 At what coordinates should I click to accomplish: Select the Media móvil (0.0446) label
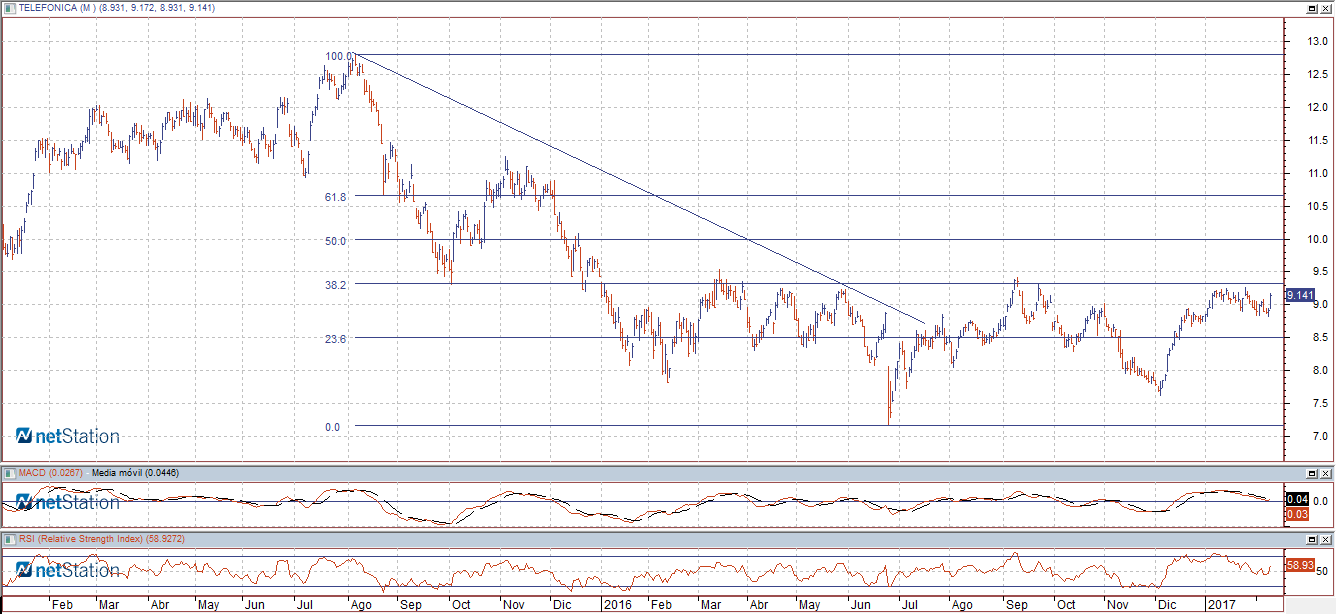point(135,472)
